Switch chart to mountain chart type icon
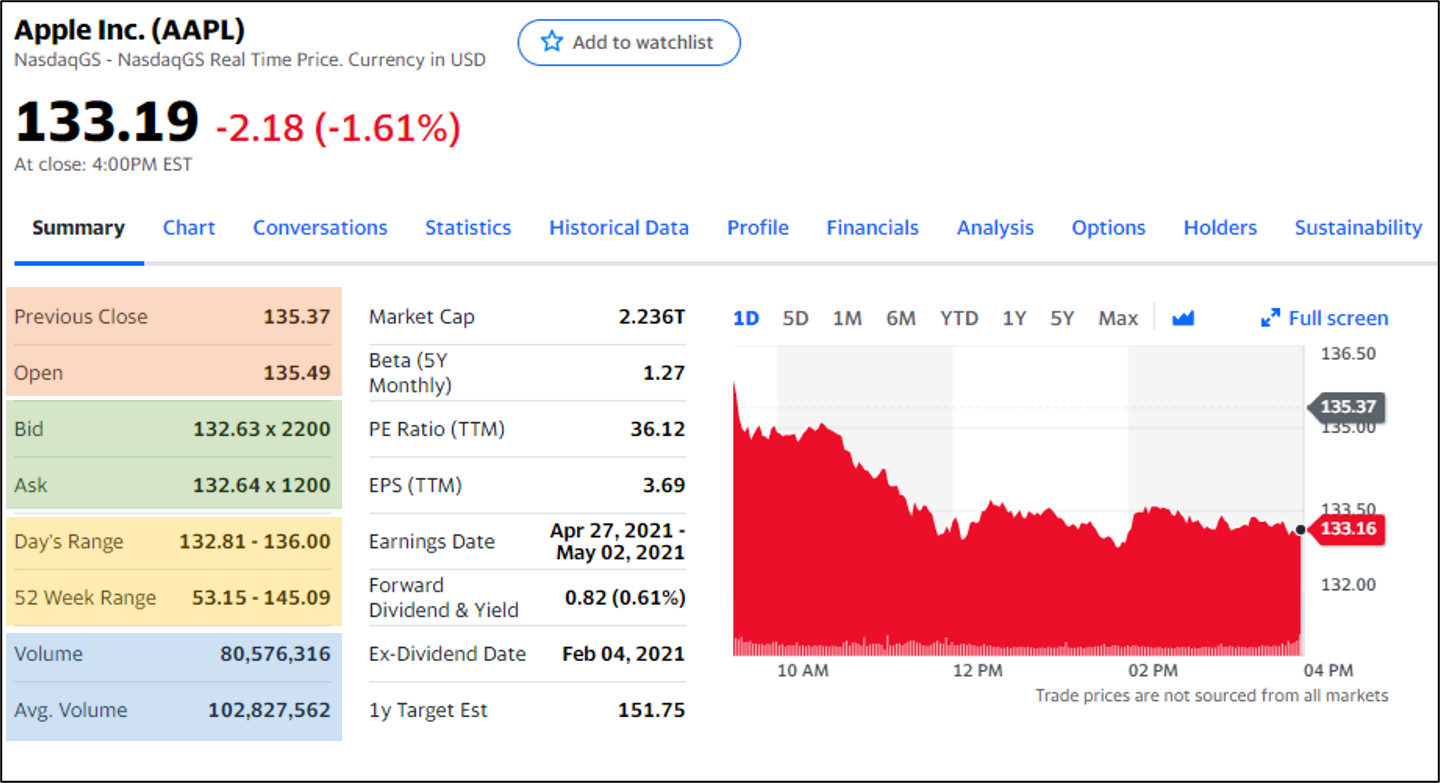The height and width of the screenshot is (783, 1440). [x=1184, y=318]
